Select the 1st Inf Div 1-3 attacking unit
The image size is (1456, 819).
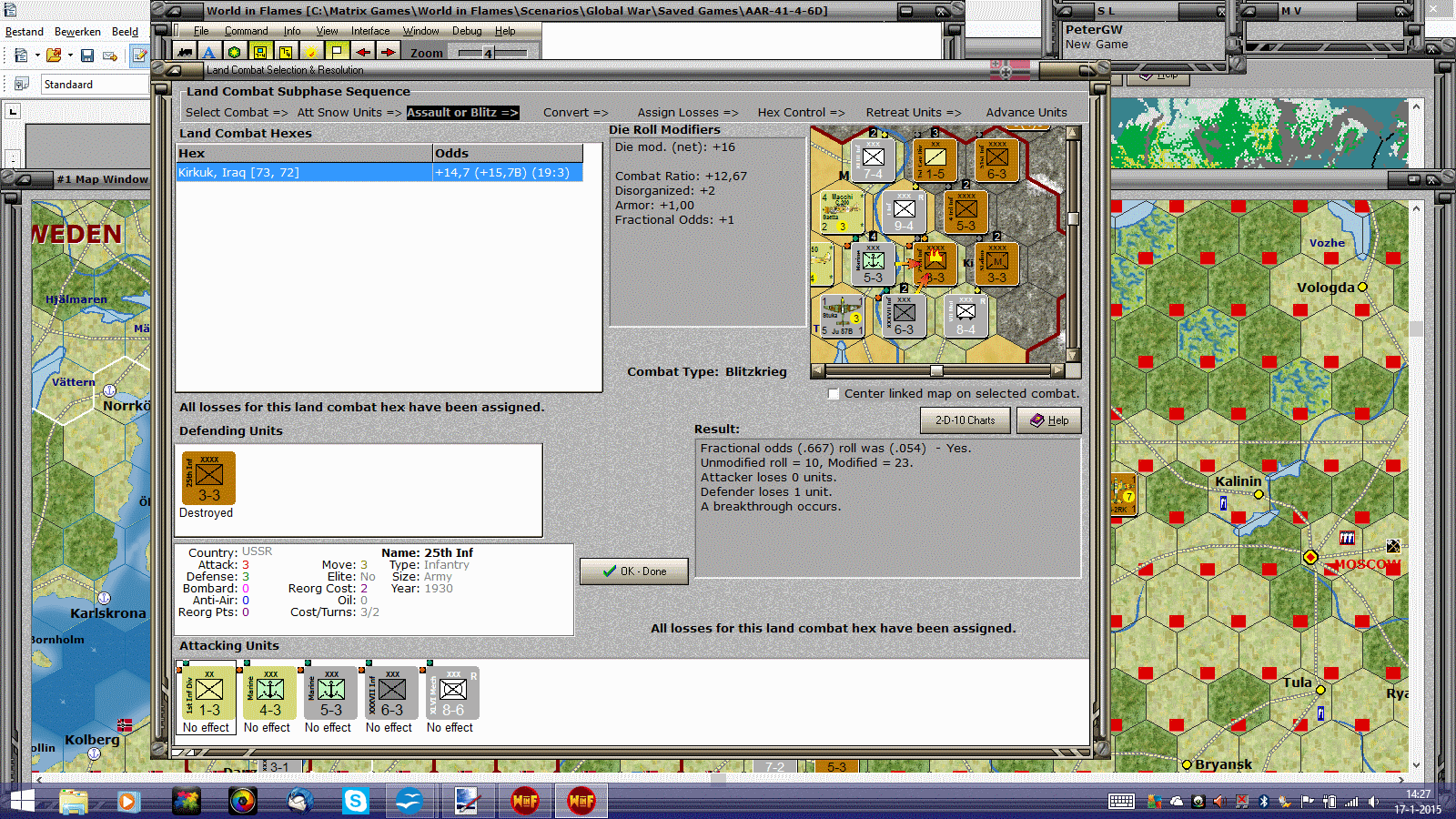coord(208,693)
